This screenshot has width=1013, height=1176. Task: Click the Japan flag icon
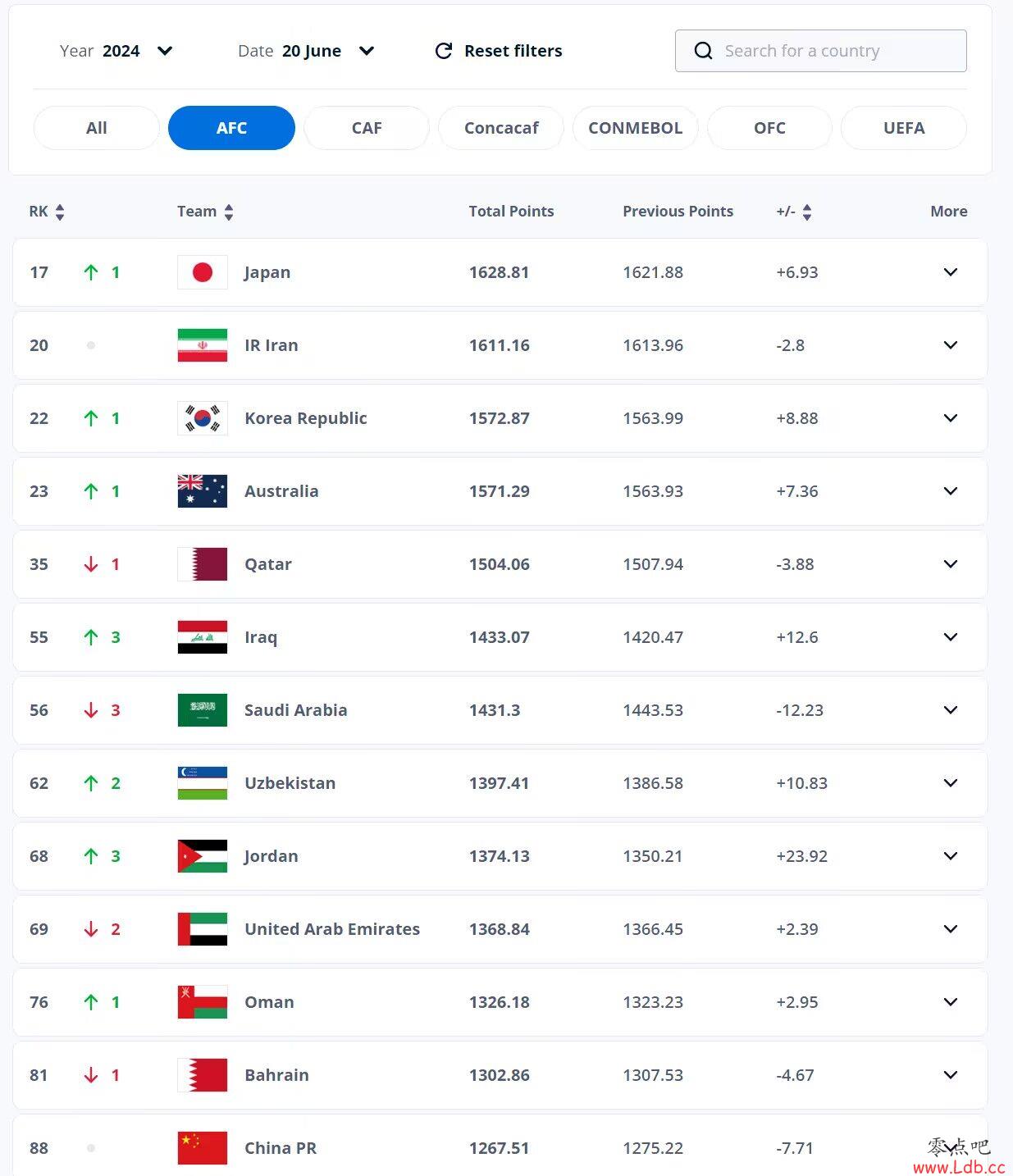[202, 272]
